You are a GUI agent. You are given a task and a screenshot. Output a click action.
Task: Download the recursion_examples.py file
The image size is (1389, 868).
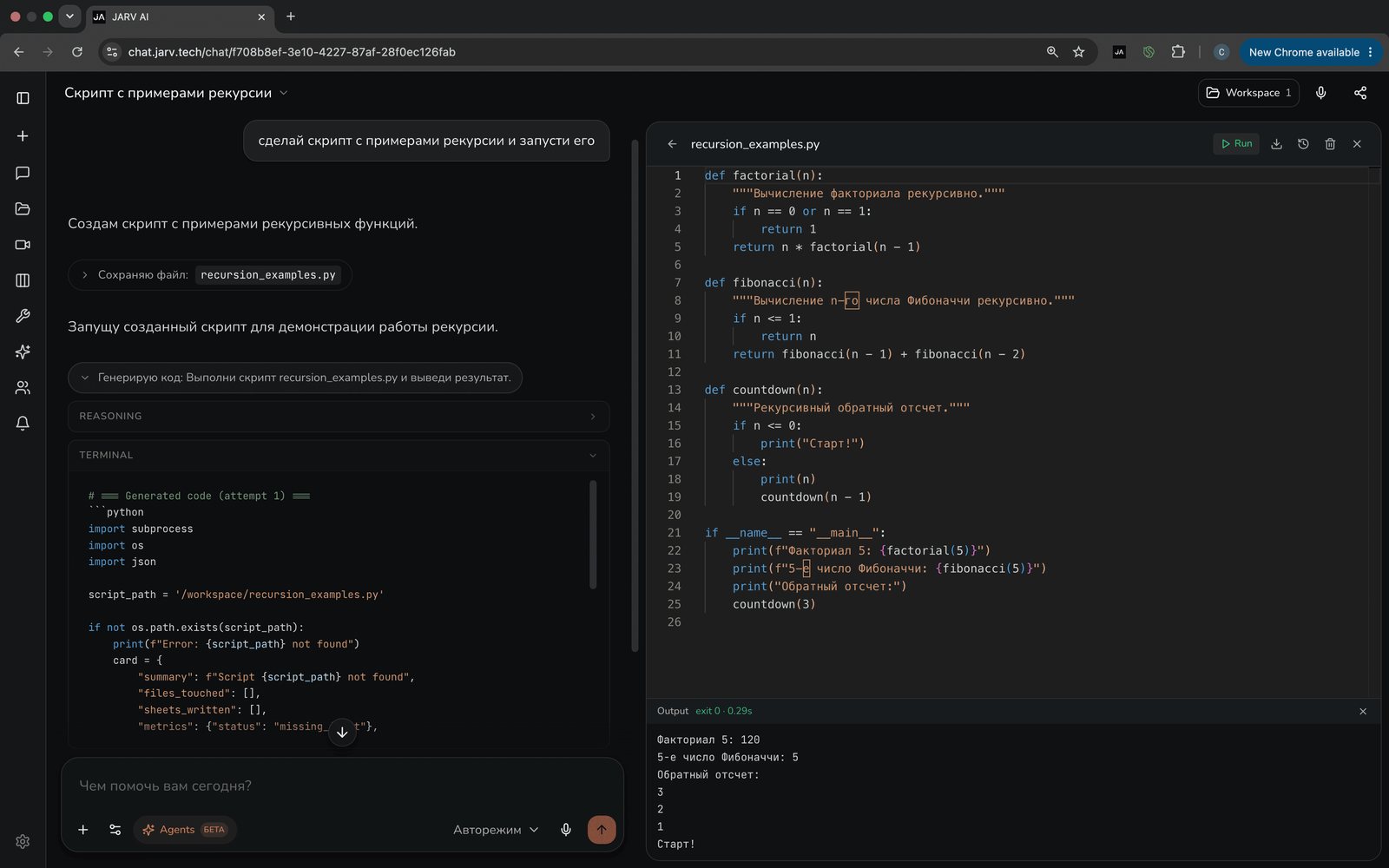(x=1276, y=144)
